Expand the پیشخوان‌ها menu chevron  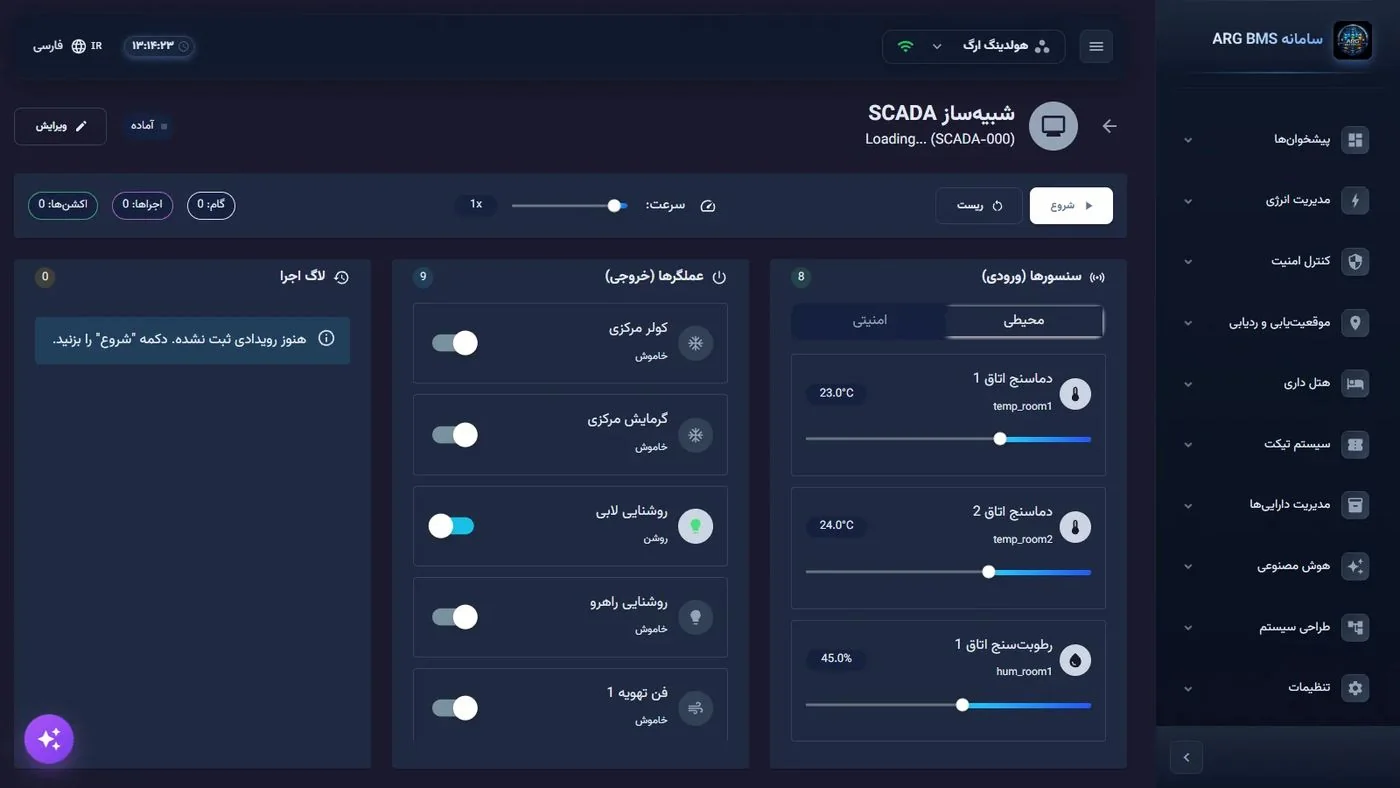coord(1188,140)
